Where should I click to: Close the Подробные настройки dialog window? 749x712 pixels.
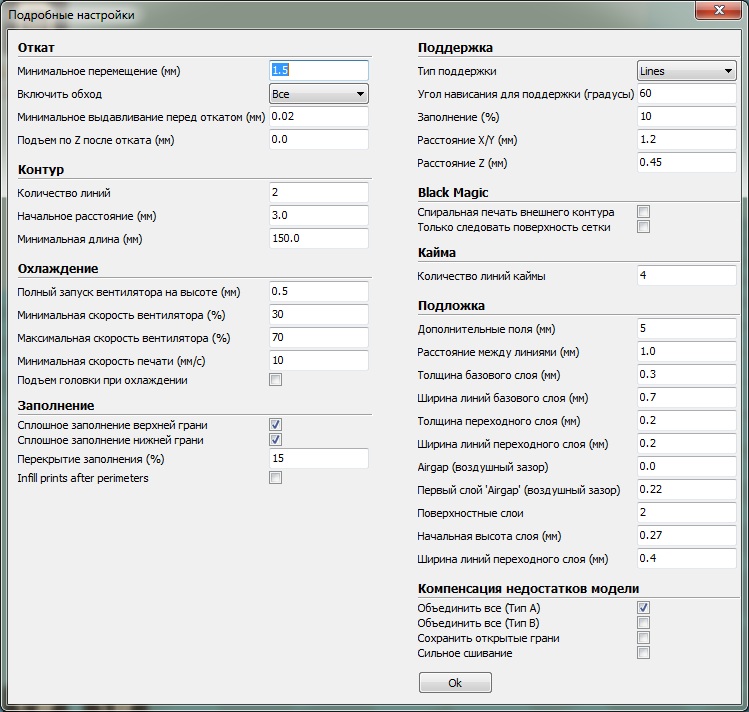(718, 10)
